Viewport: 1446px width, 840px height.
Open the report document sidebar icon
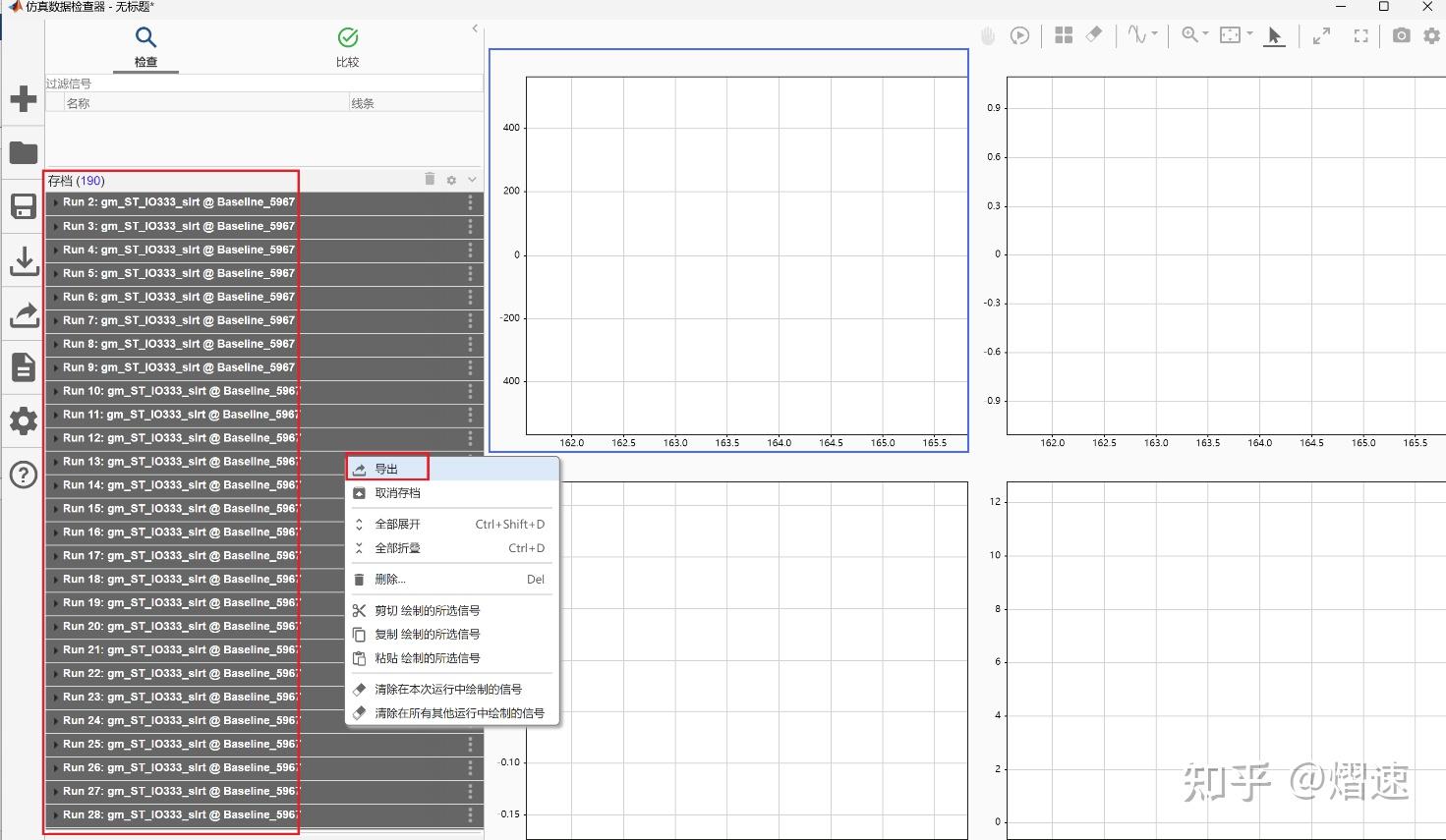click(23, 367)
